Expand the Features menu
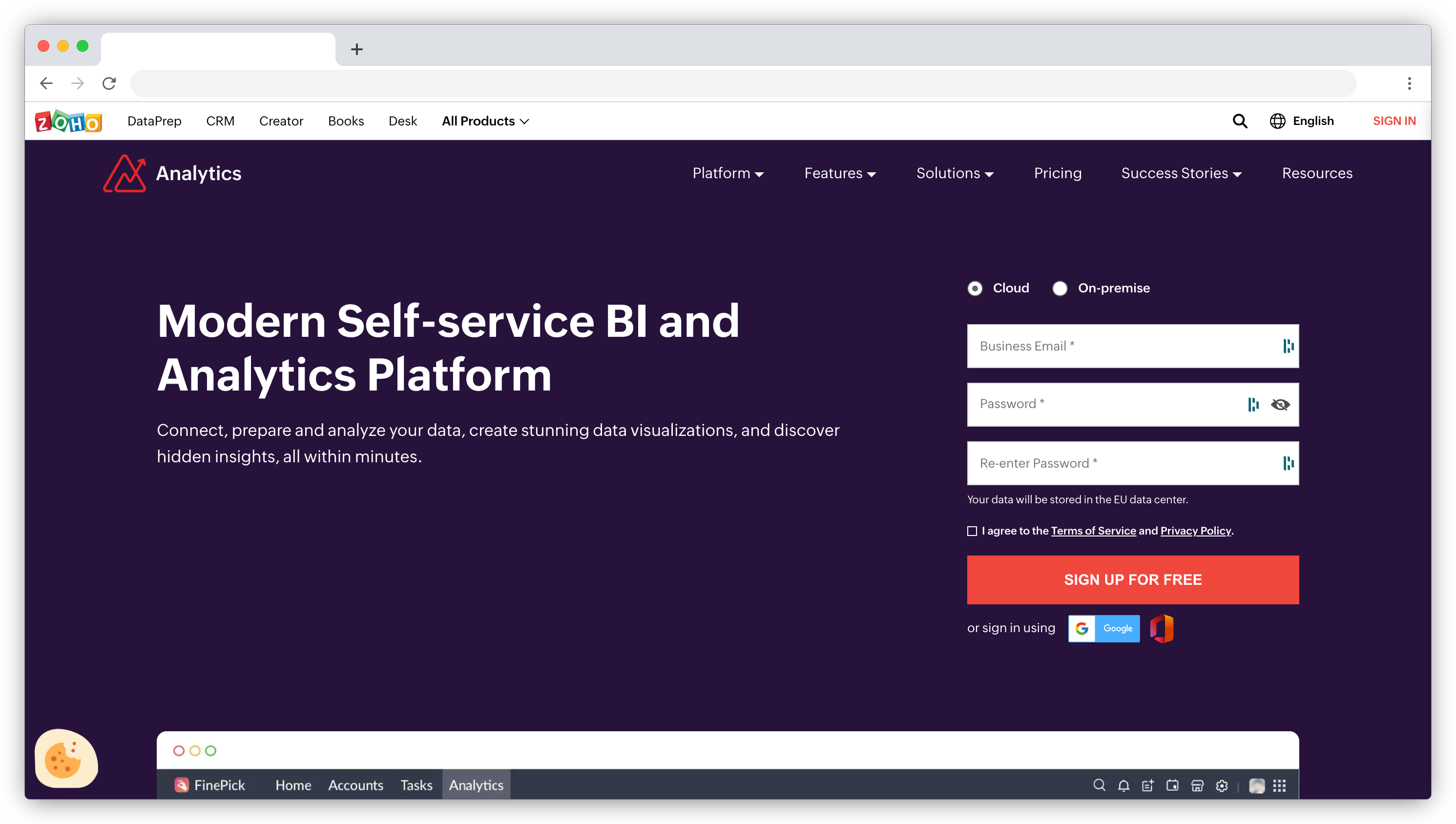This screenshot has height=824, width=1456. pyautogui.click(x=840, y=173)
